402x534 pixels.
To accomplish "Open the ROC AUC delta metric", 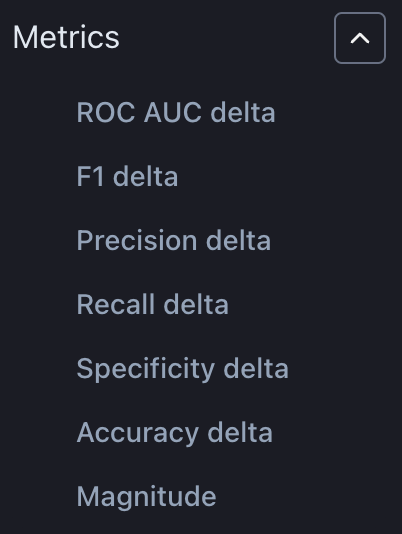I will (176, 112).
